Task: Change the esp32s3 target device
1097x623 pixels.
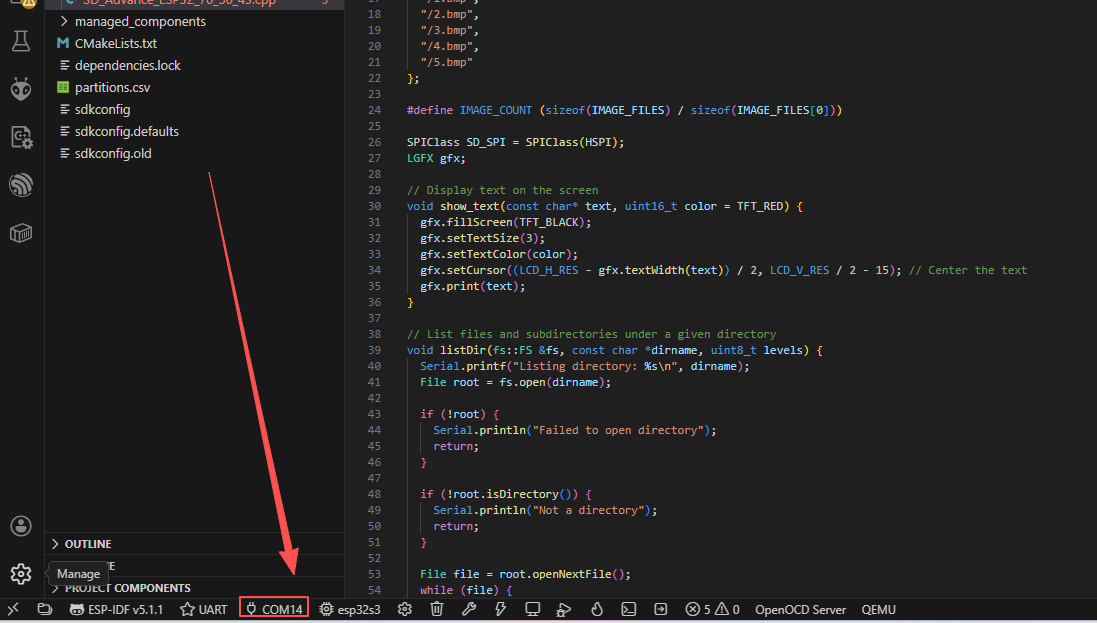Action: pyautogui.click(x=350, y=609)
